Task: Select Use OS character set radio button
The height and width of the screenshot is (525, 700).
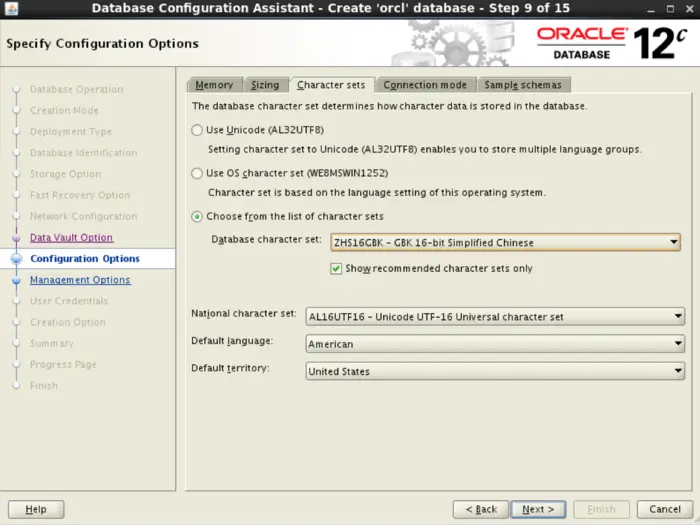Action: tap(197, 173)
